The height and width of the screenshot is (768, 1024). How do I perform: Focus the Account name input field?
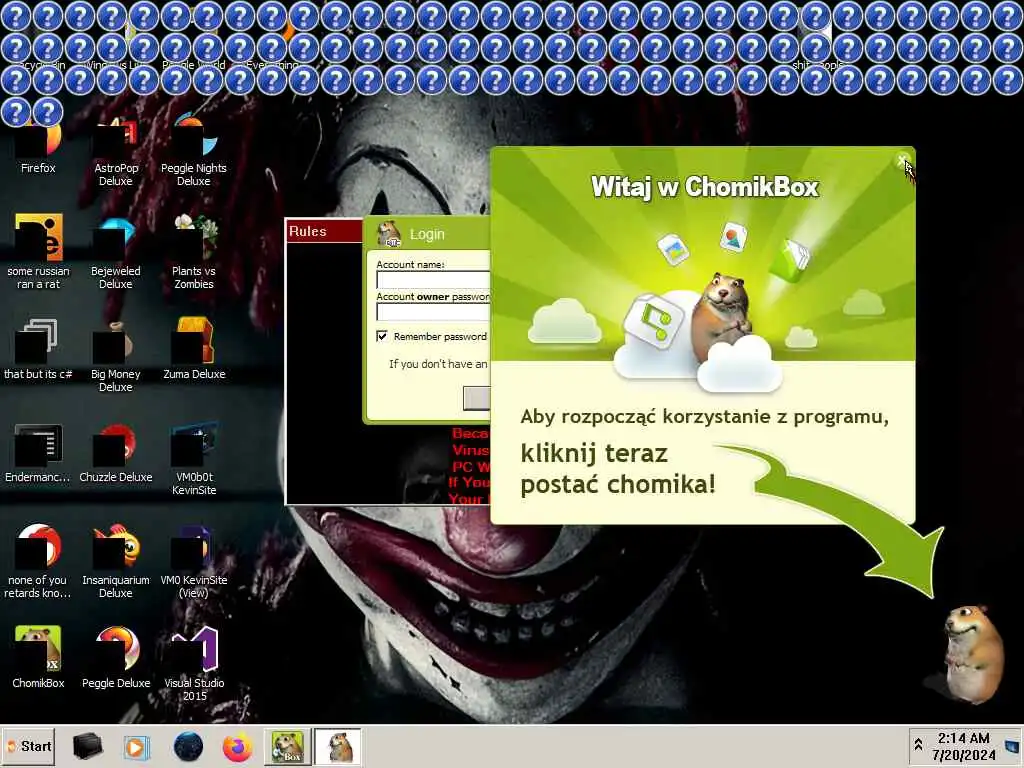(433, 280)
